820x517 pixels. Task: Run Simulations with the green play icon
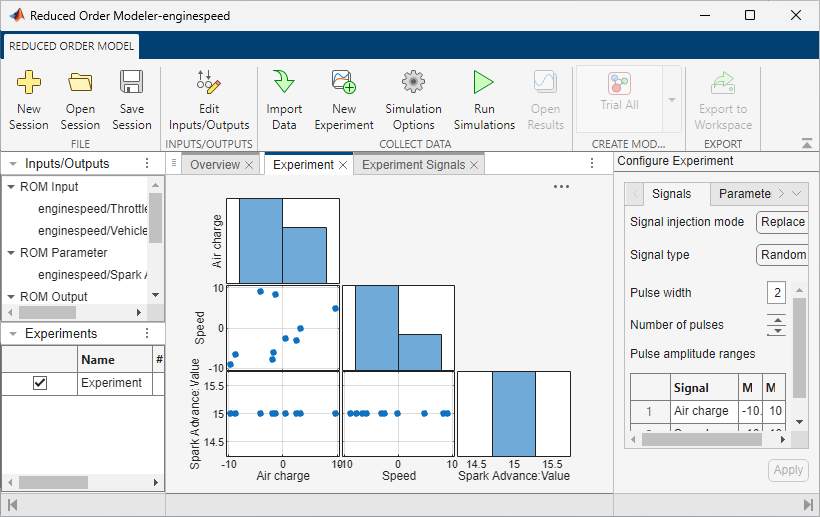coord(484,82)
